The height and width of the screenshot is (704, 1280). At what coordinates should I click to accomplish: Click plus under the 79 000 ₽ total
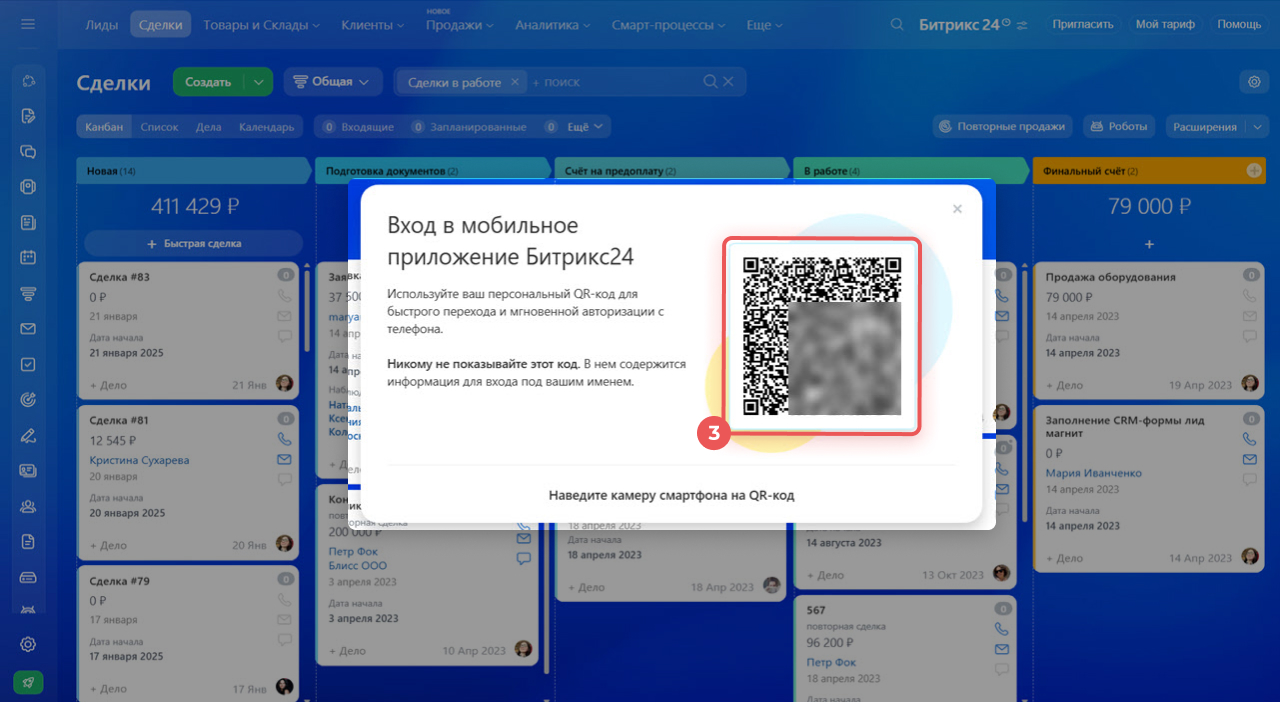pyautogui.click(x=1149, y=244)
